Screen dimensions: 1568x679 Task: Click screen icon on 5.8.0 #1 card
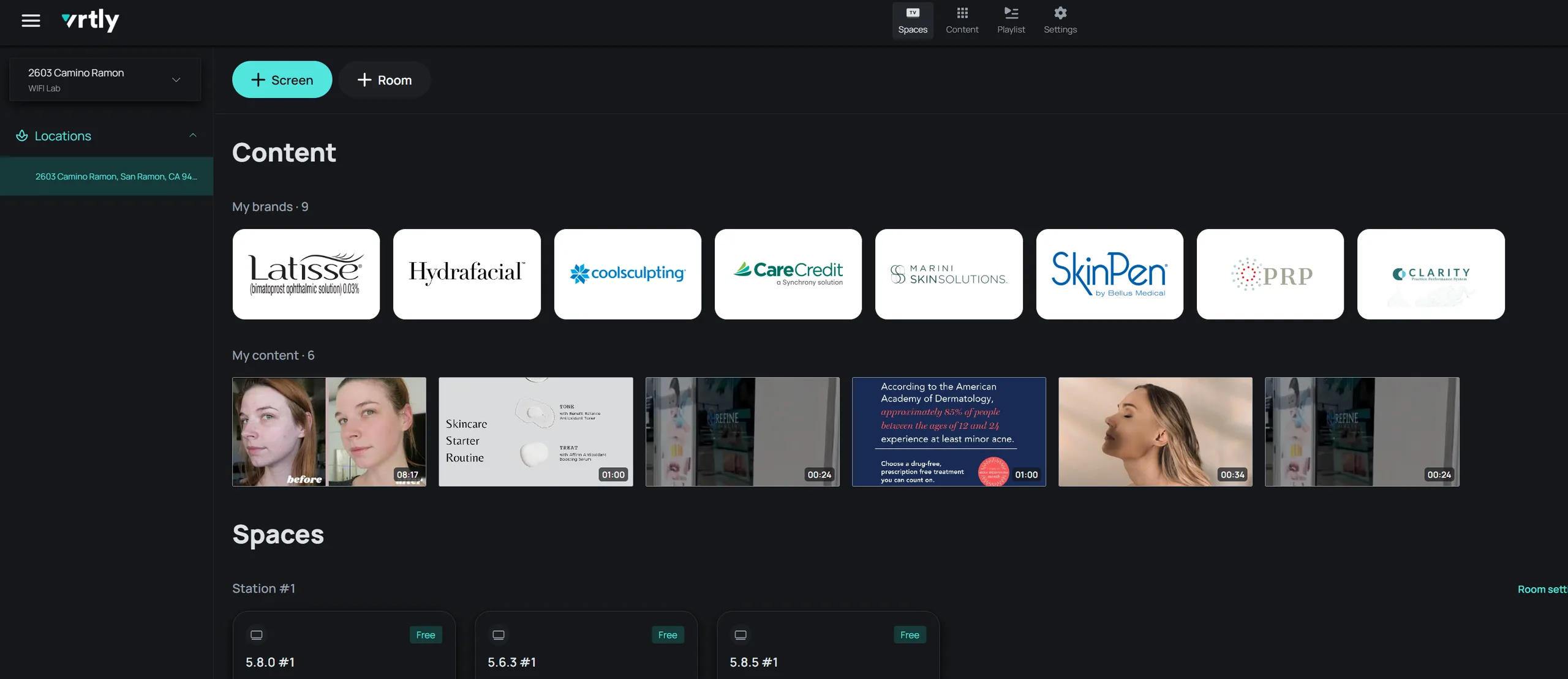click(x=257, y=635)
